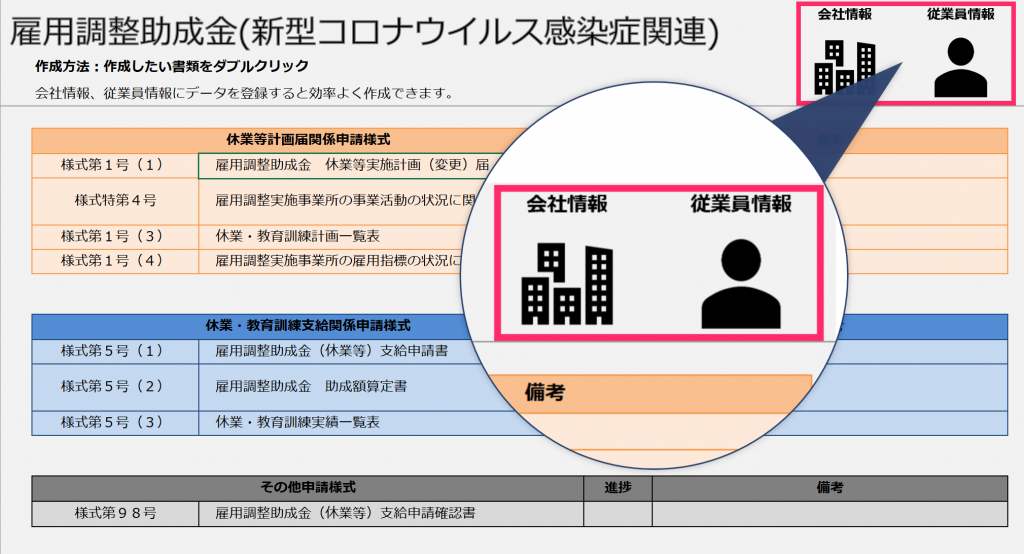Select 雇用調整実施事業所の事業活動の状況 document cell
This screenshot has width=1024, height=554.
pyautogui.click(x=338, y=201)
